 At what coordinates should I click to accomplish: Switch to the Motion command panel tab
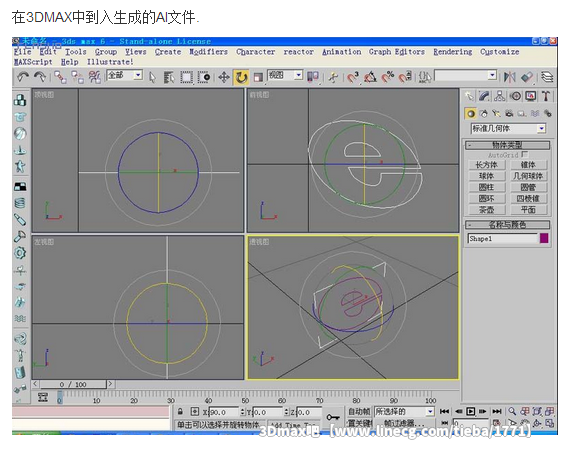pos(515,96)
